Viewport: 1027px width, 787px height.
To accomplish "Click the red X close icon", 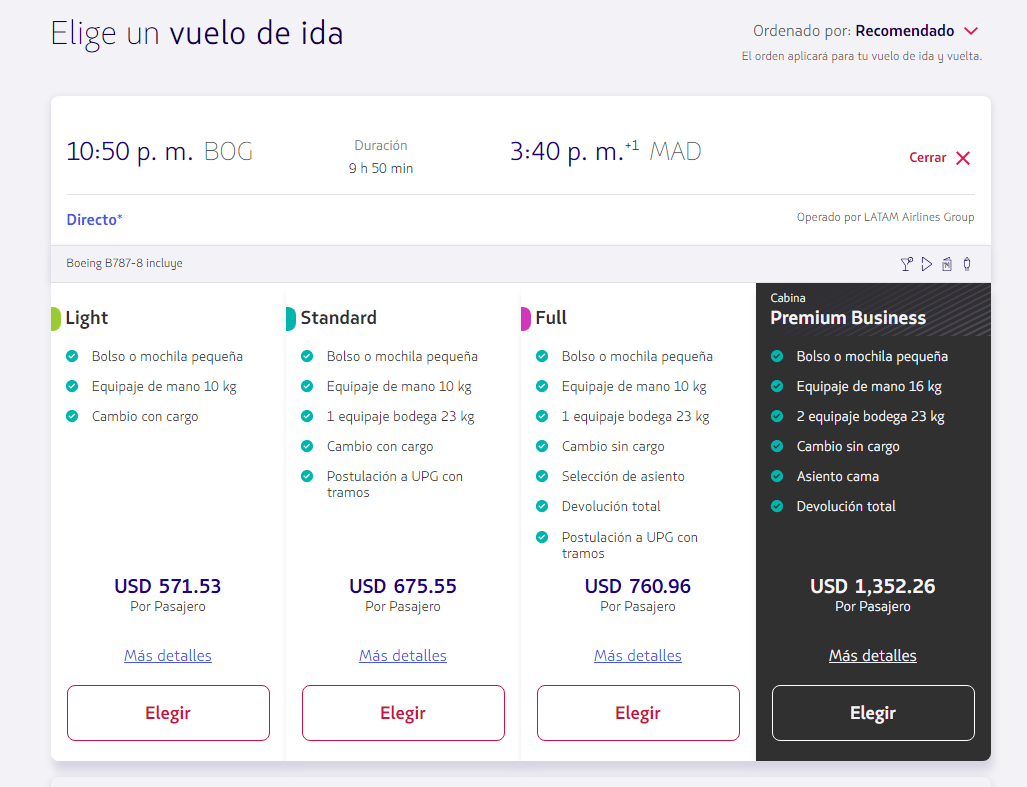I will pos(963,158).
